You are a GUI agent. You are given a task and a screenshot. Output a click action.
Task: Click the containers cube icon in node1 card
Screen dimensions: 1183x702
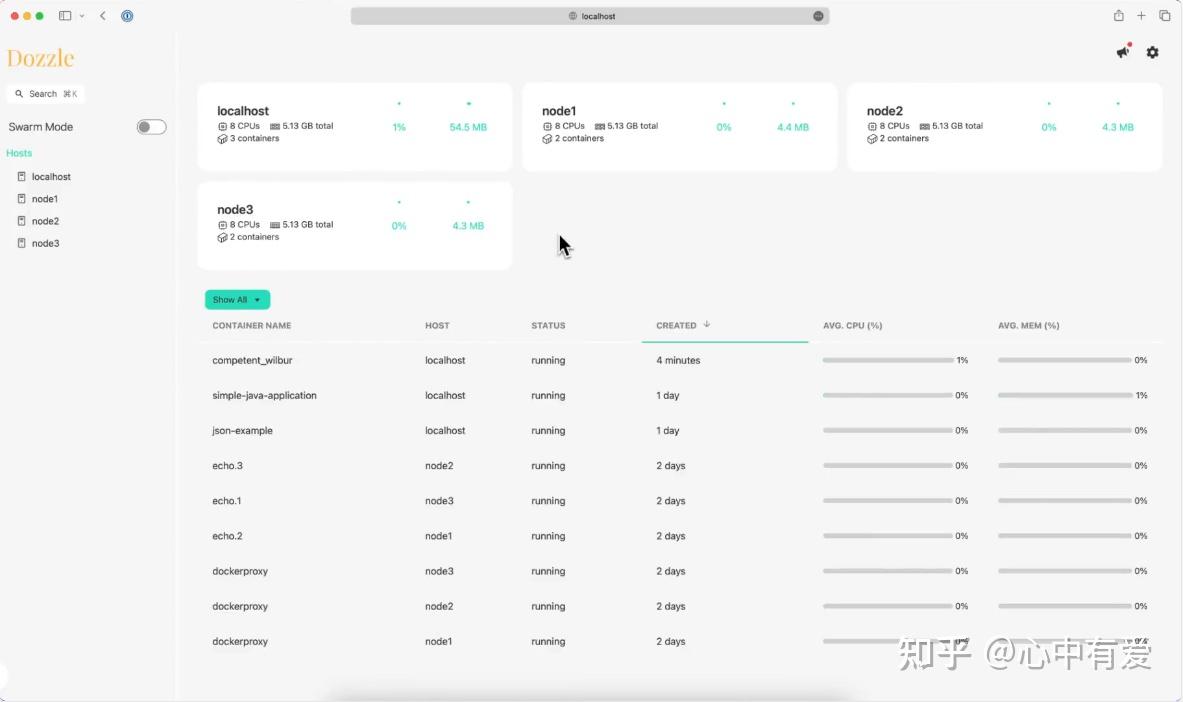coord(547,139)
